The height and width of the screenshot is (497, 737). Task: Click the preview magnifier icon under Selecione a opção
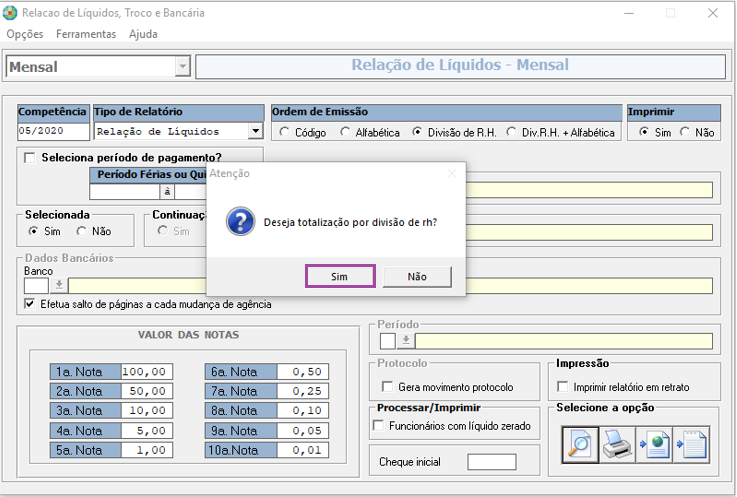tap(580, 444)
